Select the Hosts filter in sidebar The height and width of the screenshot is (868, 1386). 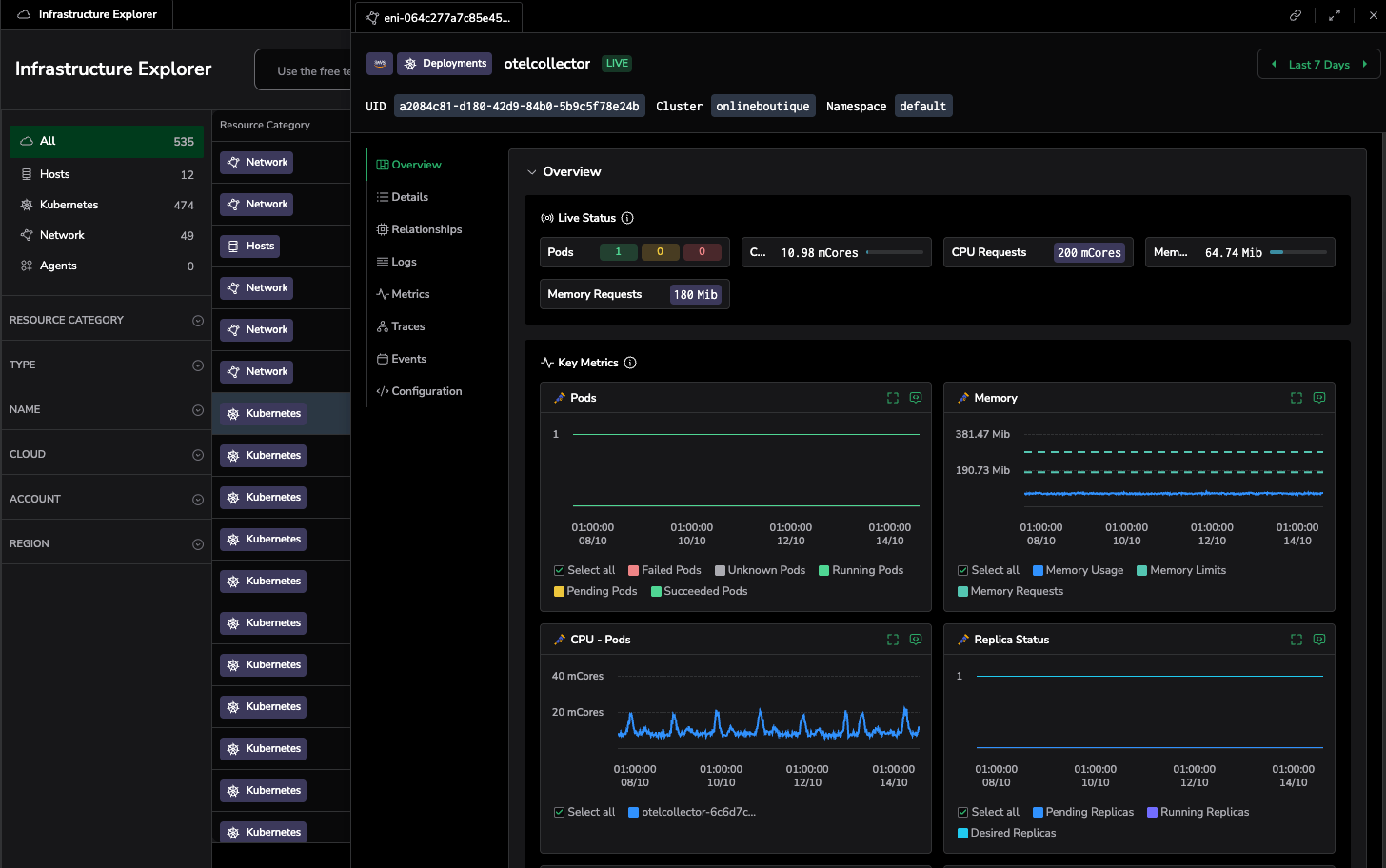55,174
